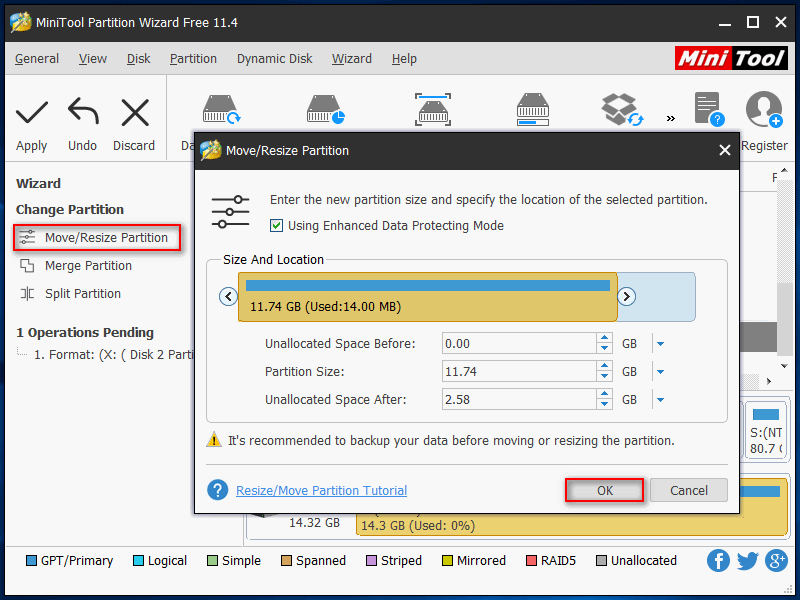This screenshot has height=600, width=800.
Task: Close the Move/Resize Partition dialog
Action: 724,150
